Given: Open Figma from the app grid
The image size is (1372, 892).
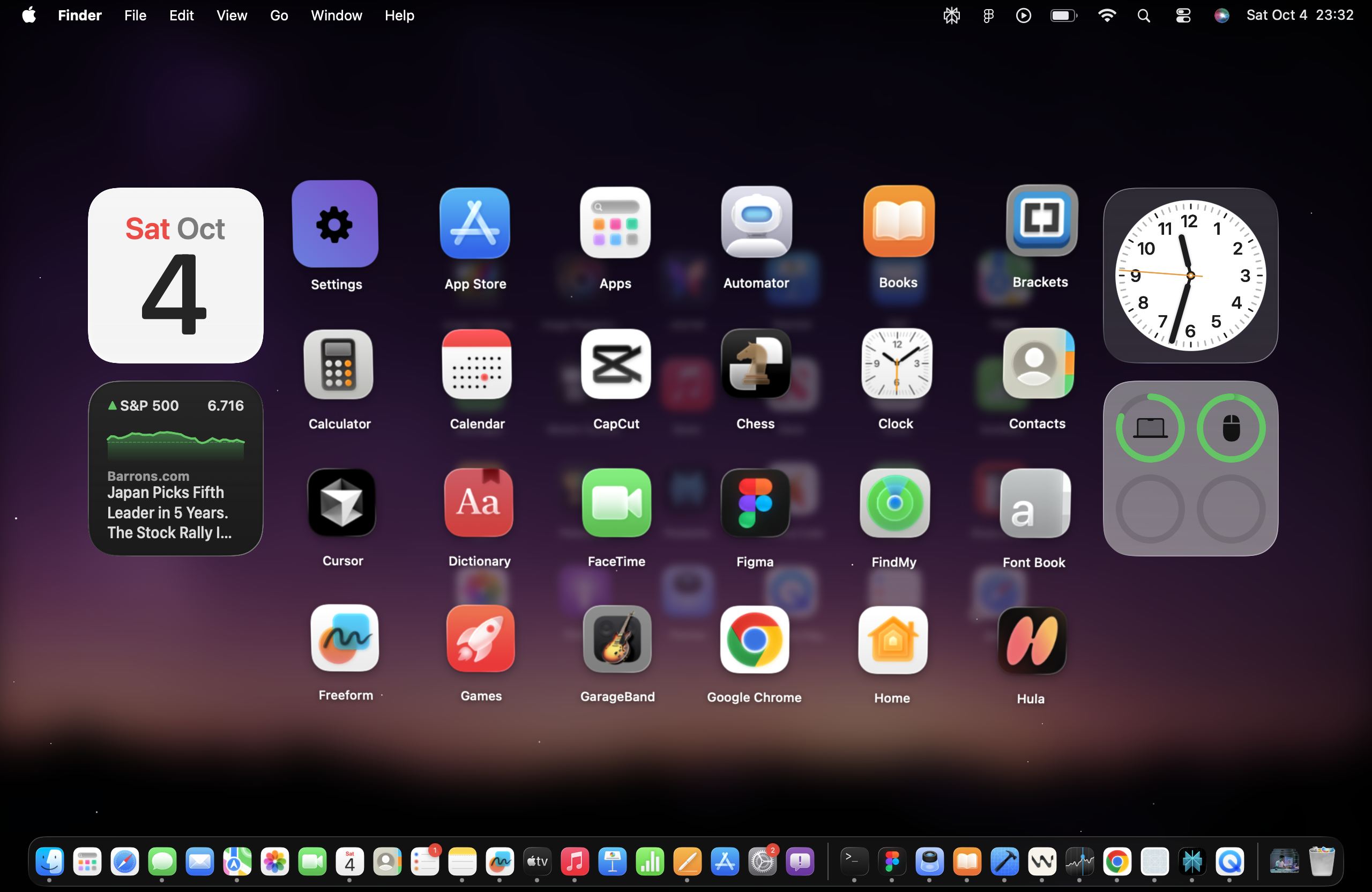Looking at the screenshot, I should point(755,503).
